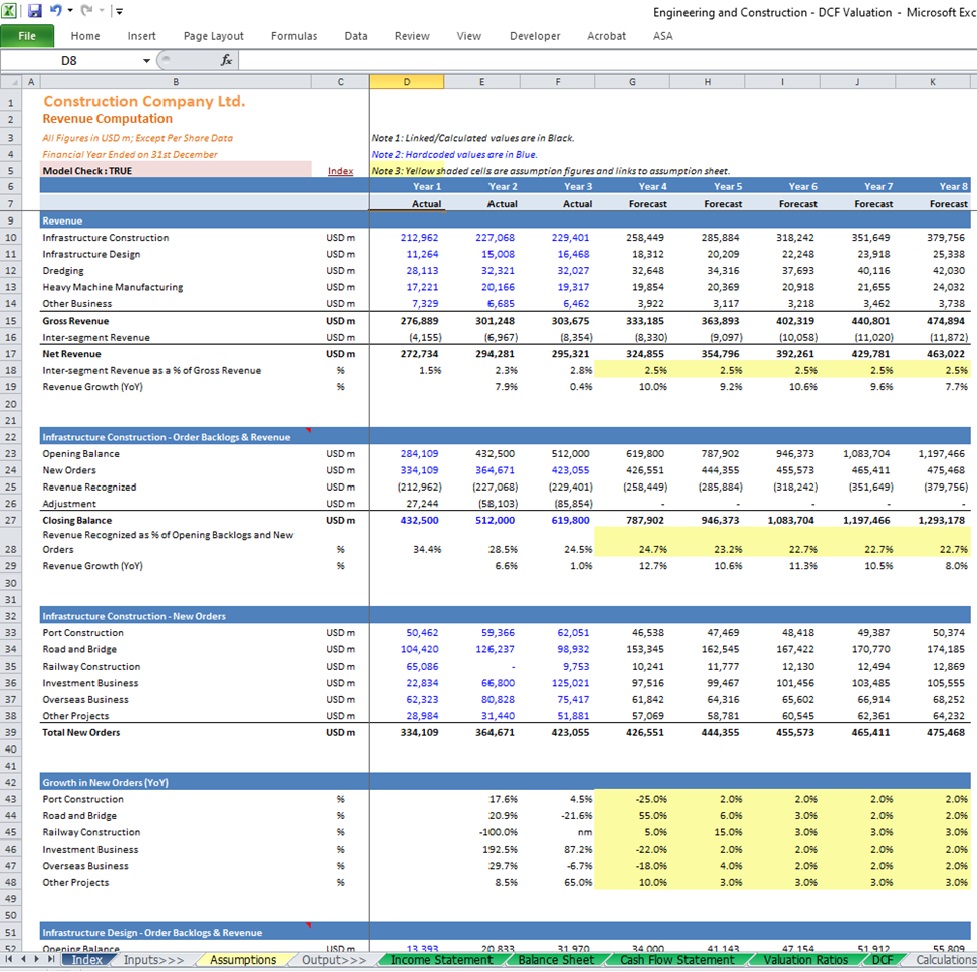Open the Undo history dropdown arrow
Viewport: 977px width, 972px height.
(x=70, y=11)
